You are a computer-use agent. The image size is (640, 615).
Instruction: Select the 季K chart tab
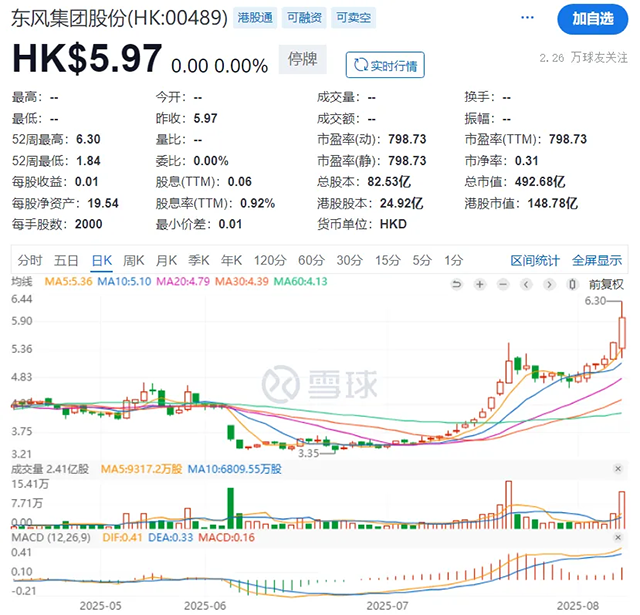(199, 260)
